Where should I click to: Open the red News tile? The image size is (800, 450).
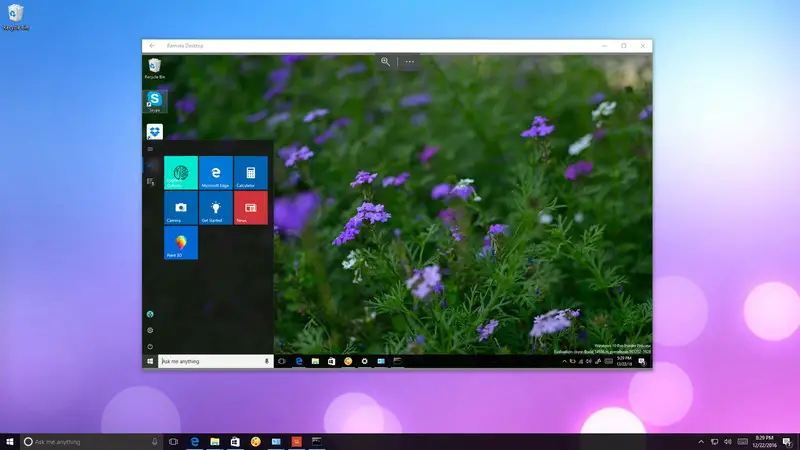coord(251,208)
